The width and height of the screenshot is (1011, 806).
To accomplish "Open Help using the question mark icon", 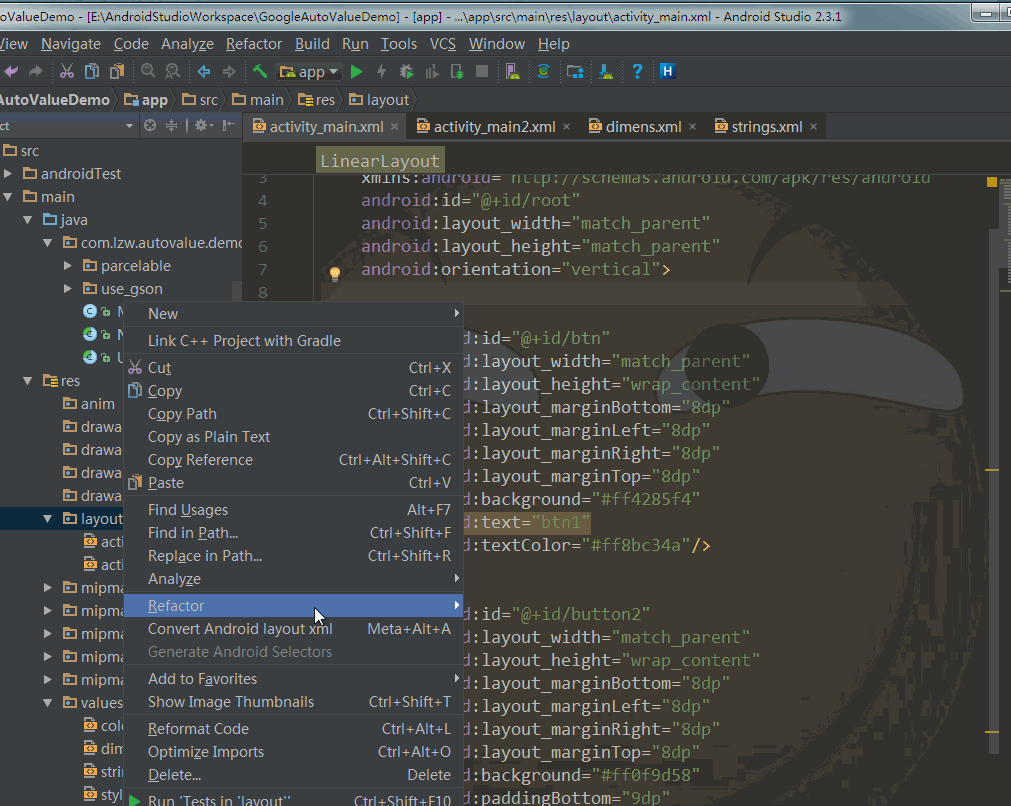I will (636, 71).
